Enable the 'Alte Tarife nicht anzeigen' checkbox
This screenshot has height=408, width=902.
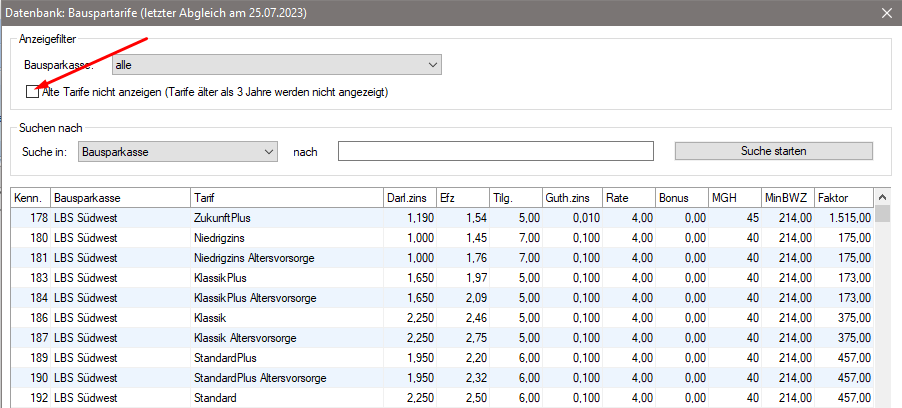point(33,91)
